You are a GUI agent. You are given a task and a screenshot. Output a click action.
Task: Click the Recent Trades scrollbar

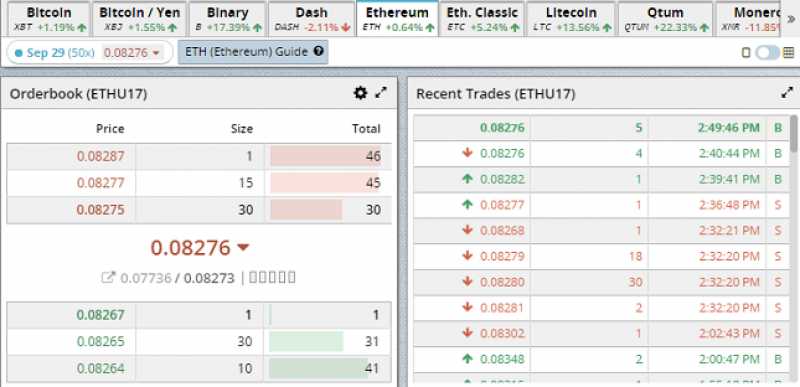click(793, 134)
